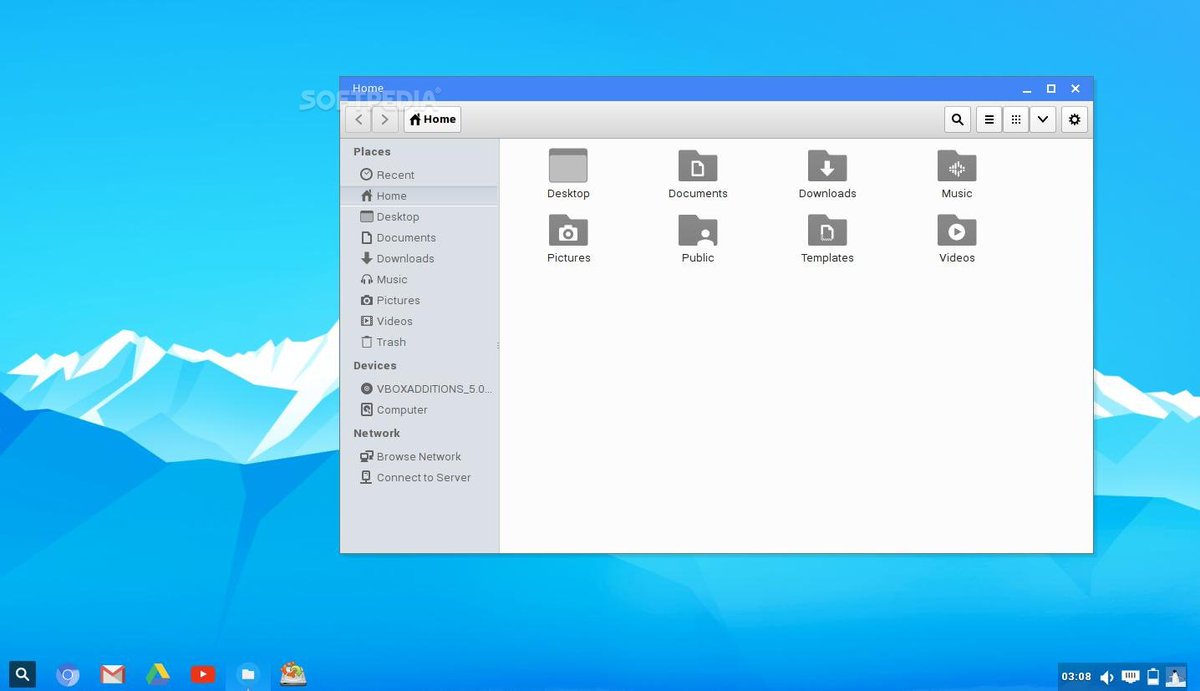Screen dimensions: 1200x691
Task: Launch Chromium from the taskbar
Action: click(68, 675)
